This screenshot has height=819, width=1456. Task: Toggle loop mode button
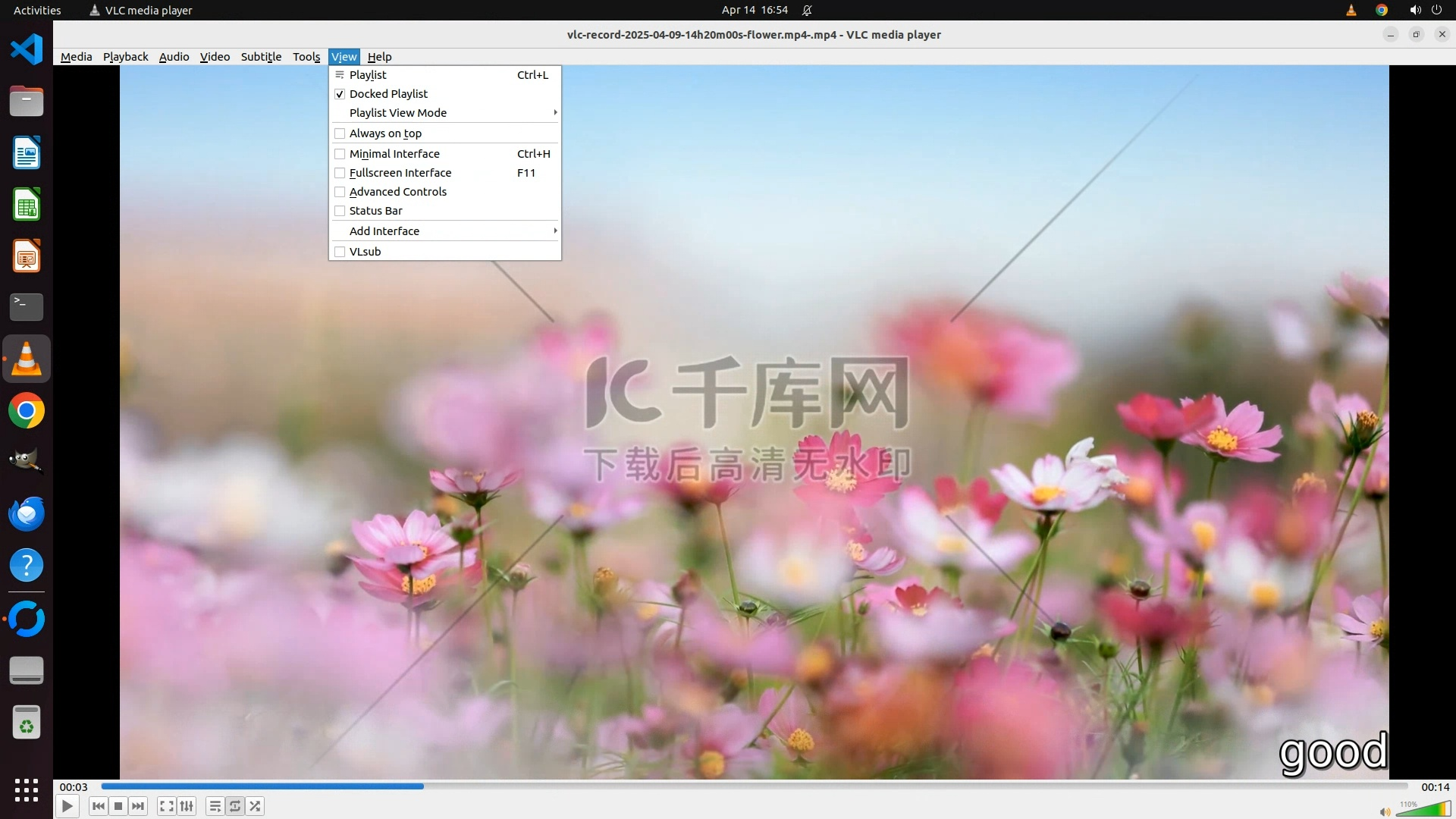[x=235, y=806]
